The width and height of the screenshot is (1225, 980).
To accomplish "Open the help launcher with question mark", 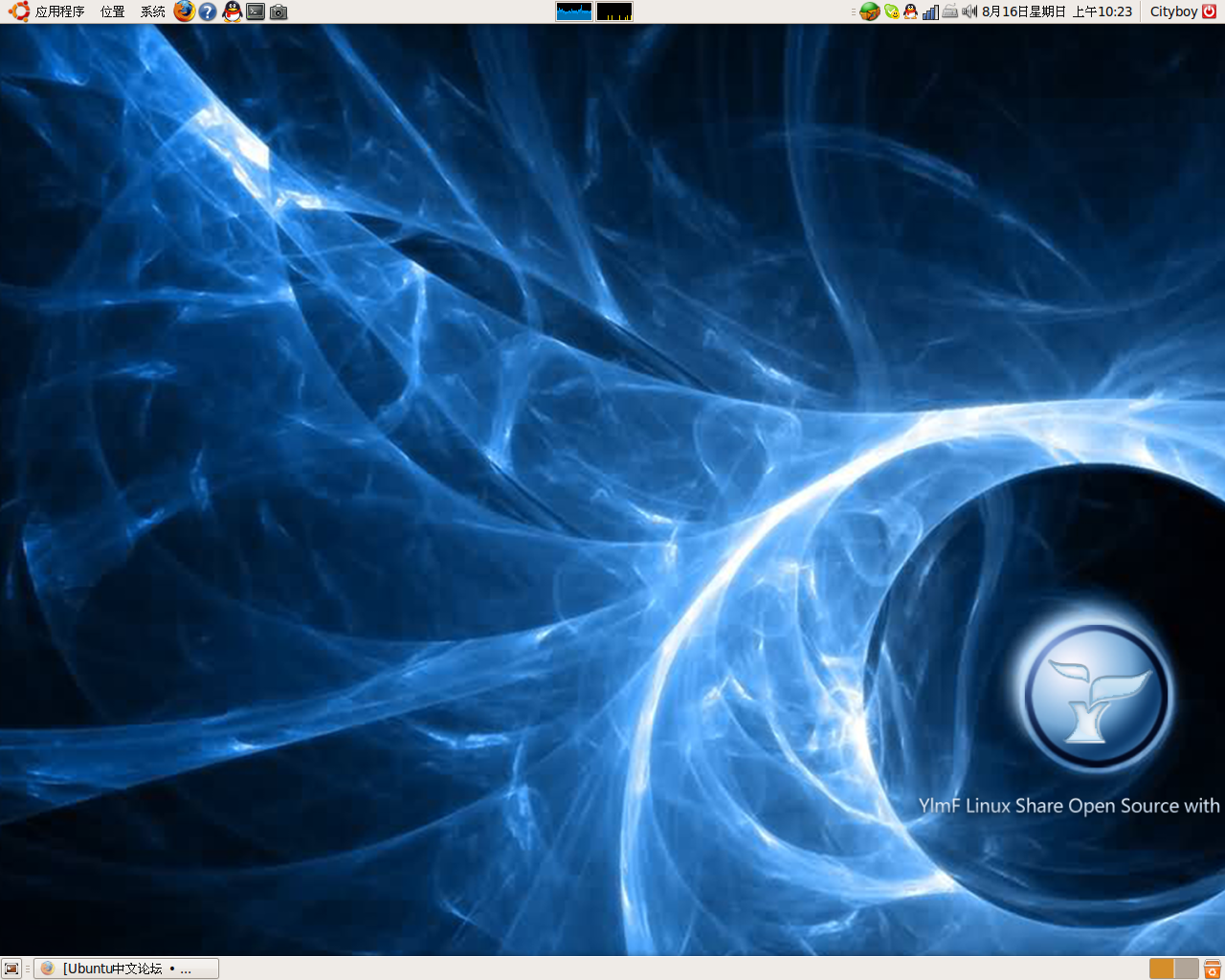I will 208,11.
